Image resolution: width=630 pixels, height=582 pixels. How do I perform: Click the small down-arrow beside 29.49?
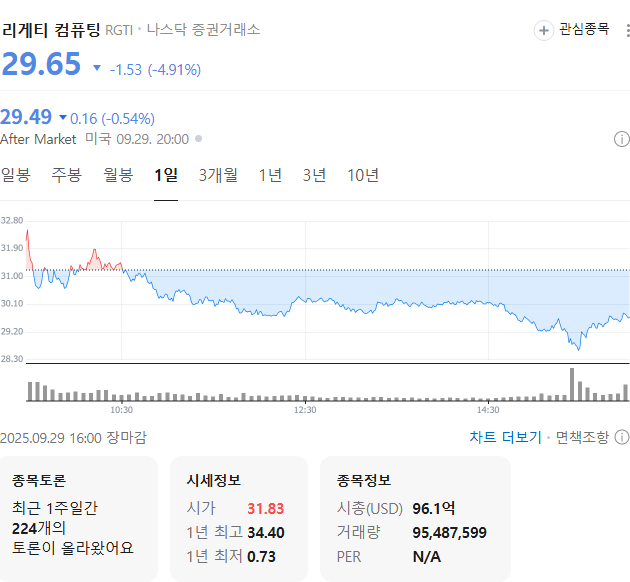pos(63,118)
